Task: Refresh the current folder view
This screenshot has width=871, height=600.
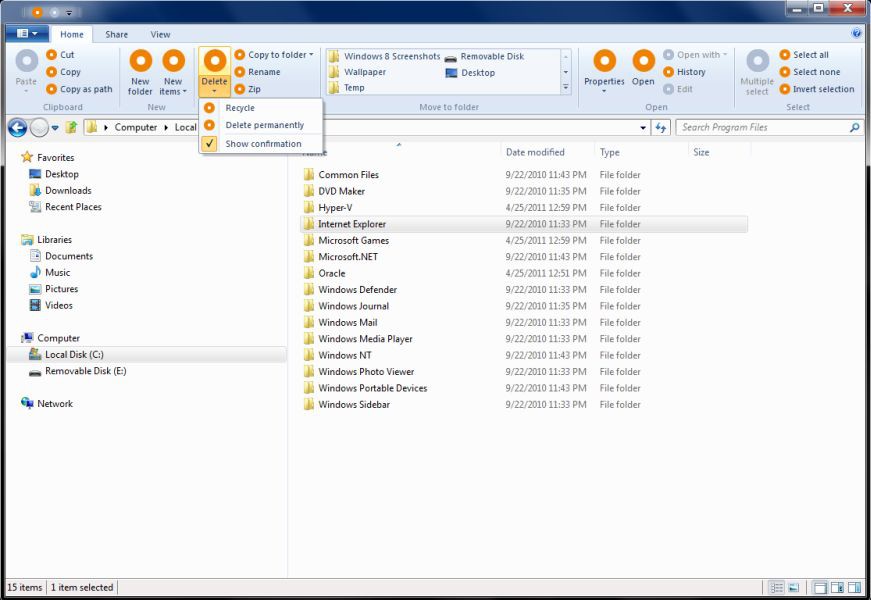Action: (660, 128)
